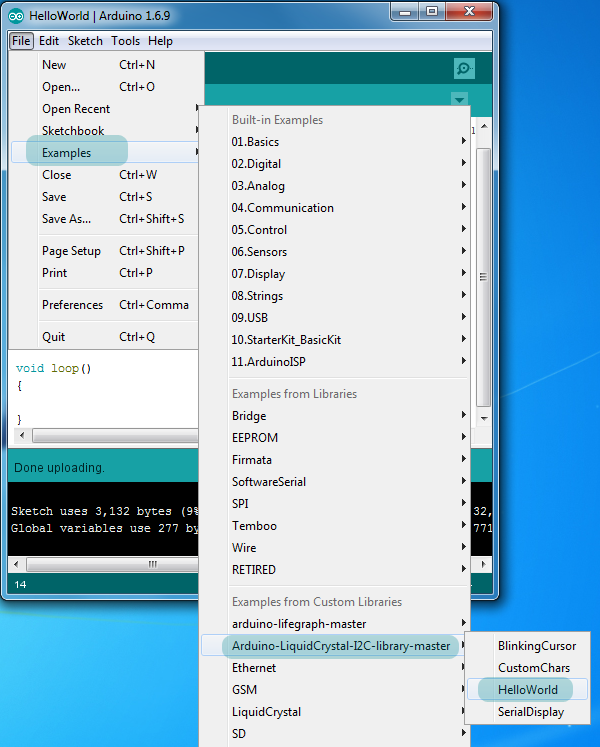Expand 07.Display examples
600x747 pixels.
(x=335, y=274)
